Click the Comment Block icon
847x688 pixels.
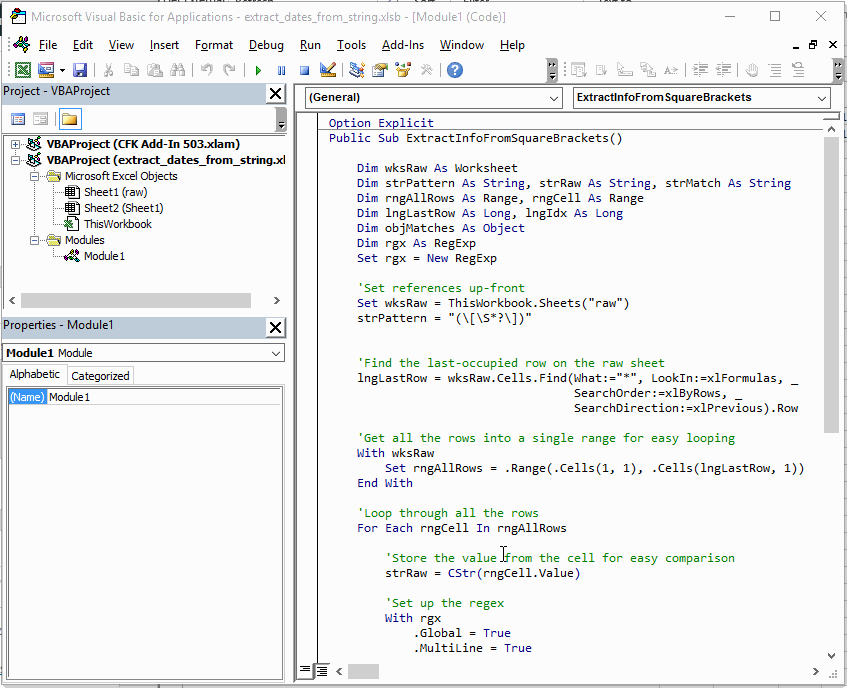pyautogui.click(x=775, y=70)
